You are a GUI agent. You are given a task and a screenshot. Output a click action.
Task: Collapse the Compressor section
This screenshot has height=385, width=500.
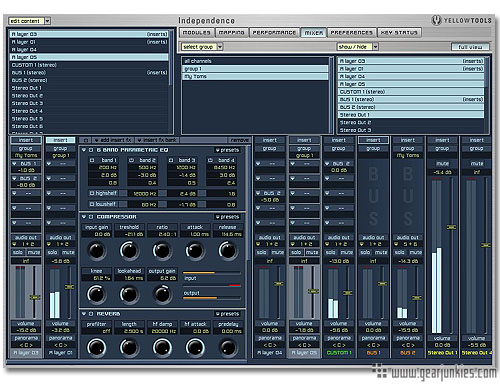tap(84, 217)
